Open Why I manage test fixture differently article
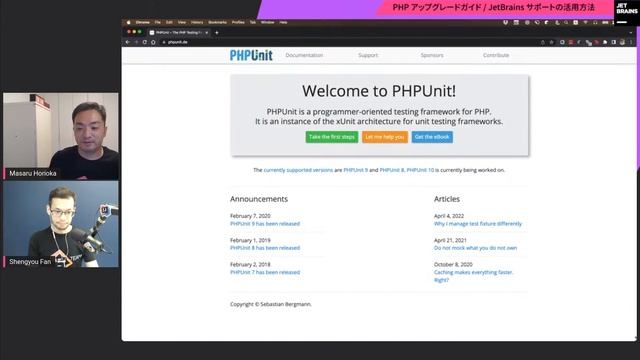The image size is (640, 360). click(478, 224)
